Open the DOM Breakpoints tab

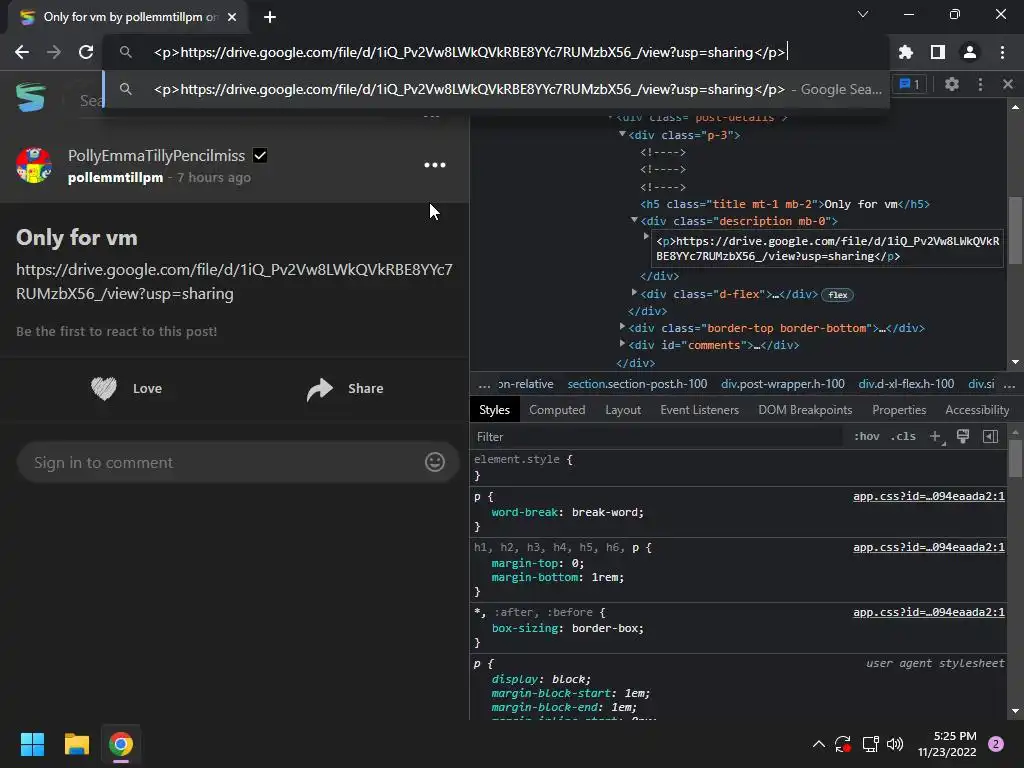pos(805,410)
